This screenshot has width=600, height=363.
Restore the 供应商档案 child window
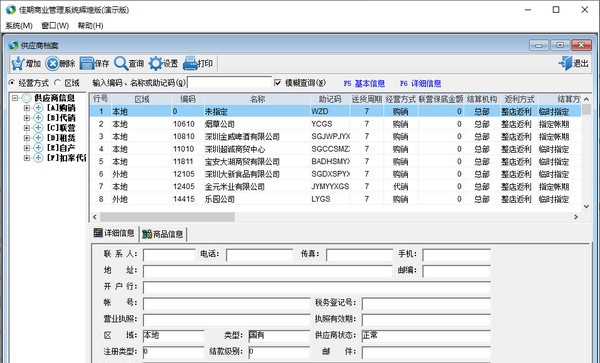[560, 45]
